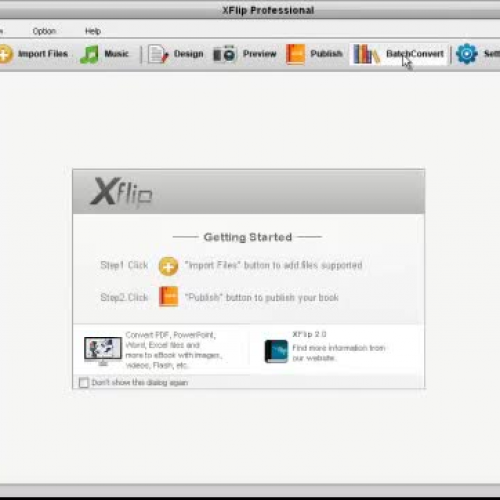The width and height of the screenshot is (500, 500).
Task: Click the Preview toolbar label
Action: [260, 54]
